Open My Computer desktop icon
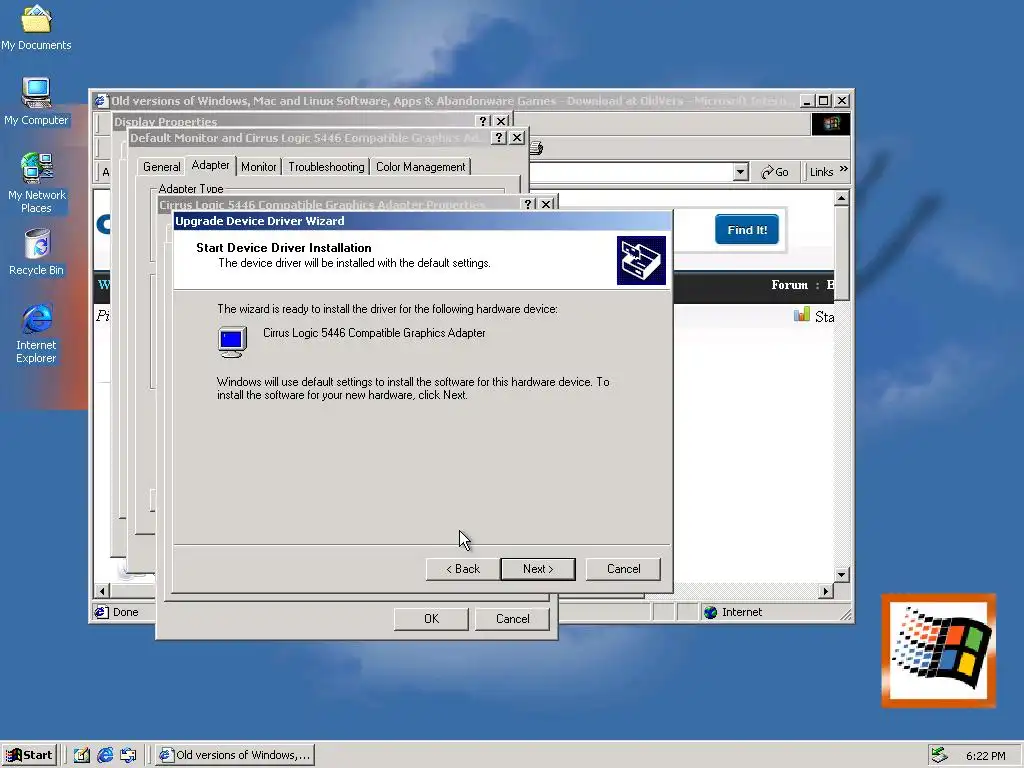 36,101
